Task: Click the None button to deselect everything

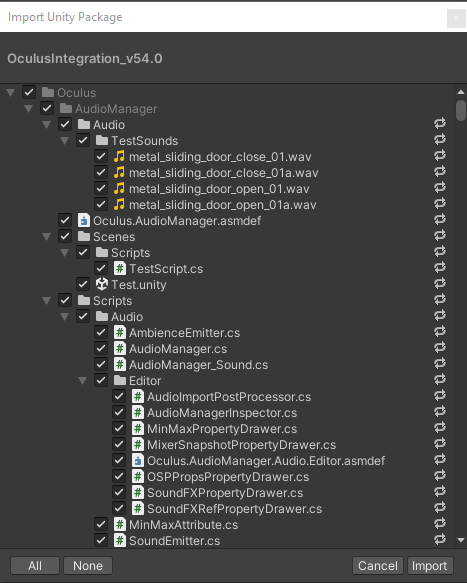Action: pyautogui.click(x=88, y=566)
